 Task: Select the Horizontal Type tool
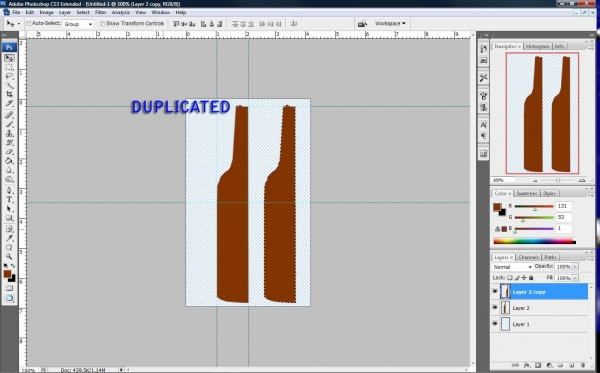tap(10, 200)
